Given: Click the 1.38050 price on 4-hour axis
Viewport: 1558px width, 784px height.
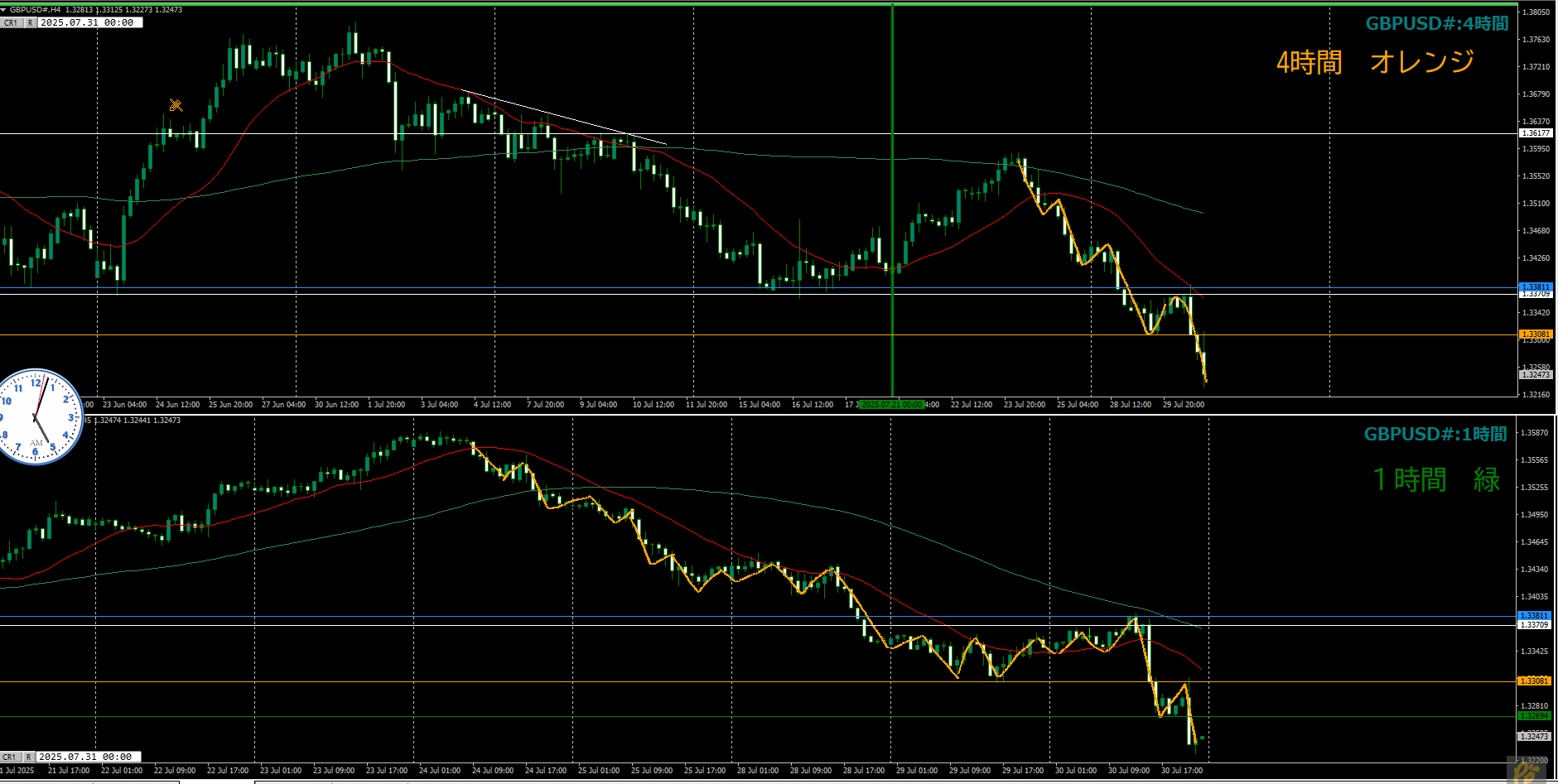Looking at the screenshot, I should coord(1536,12).
